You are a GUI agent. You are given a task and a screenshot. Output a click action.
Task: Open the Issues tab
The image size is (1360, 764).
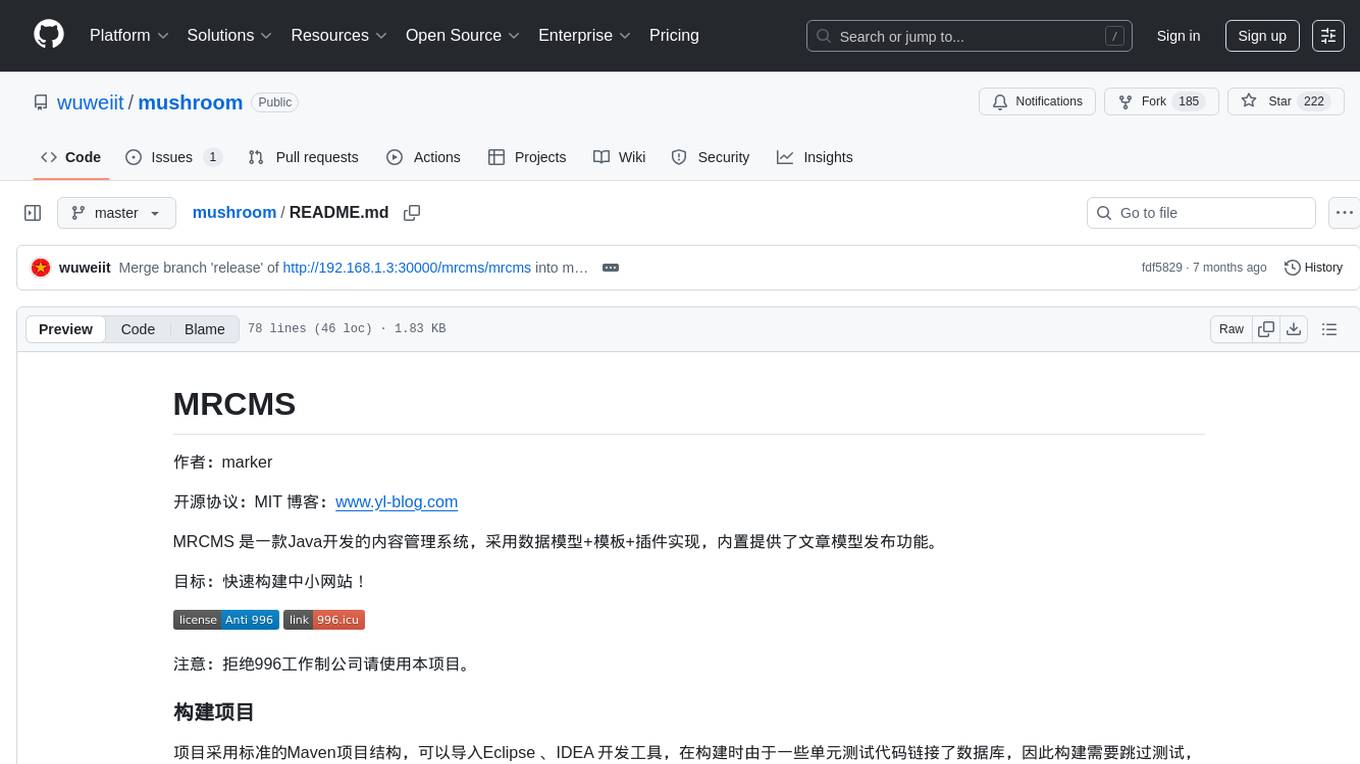tap(173, 157)
